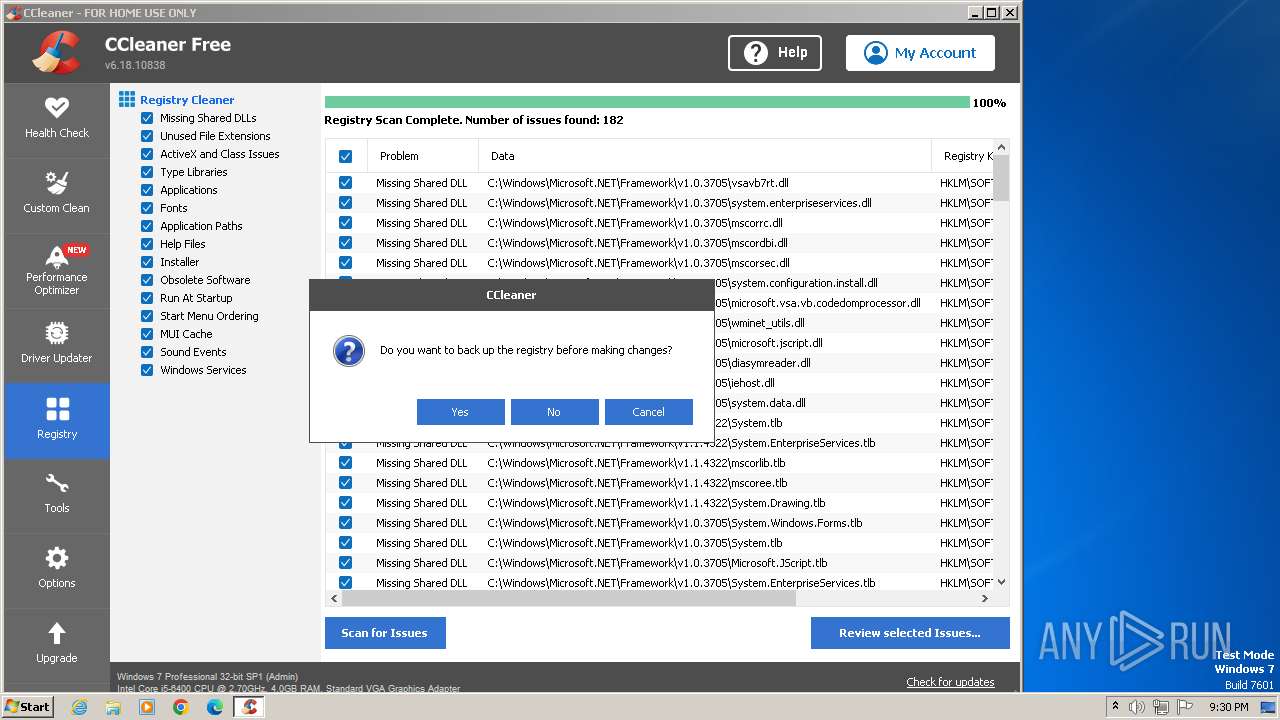The width and height of the screenshot is (1280, 720).
Task: Cancel the registry backup dialog
Action: [x=648, y=412]
